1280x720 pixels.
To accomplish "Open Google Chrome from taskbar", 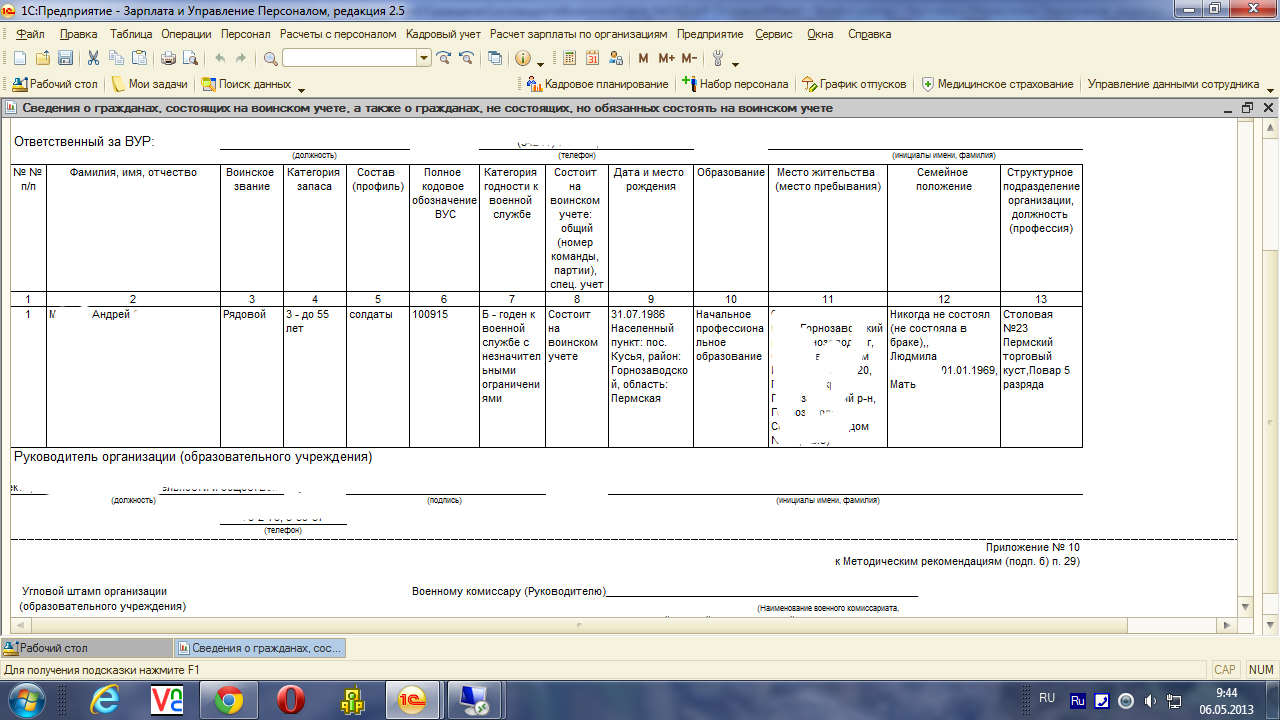I will pos(228,699).
